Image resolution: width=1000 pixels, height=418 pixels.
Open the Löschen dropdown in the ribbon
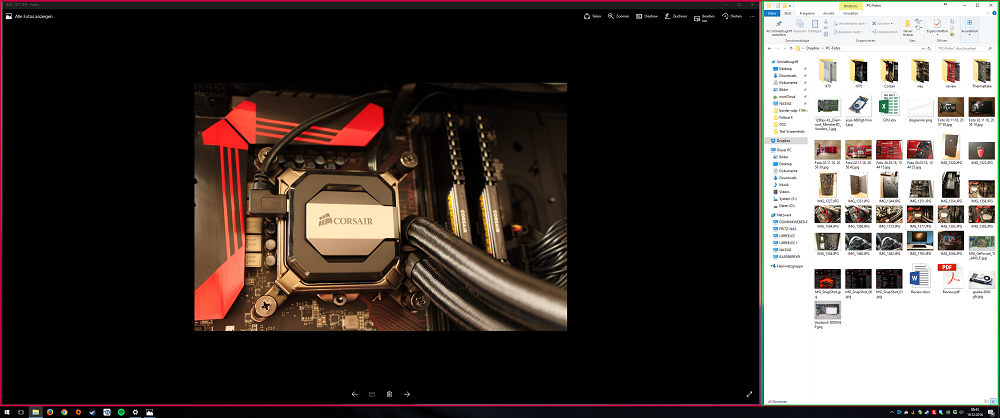pyautogui.click(x=882, y=24)
